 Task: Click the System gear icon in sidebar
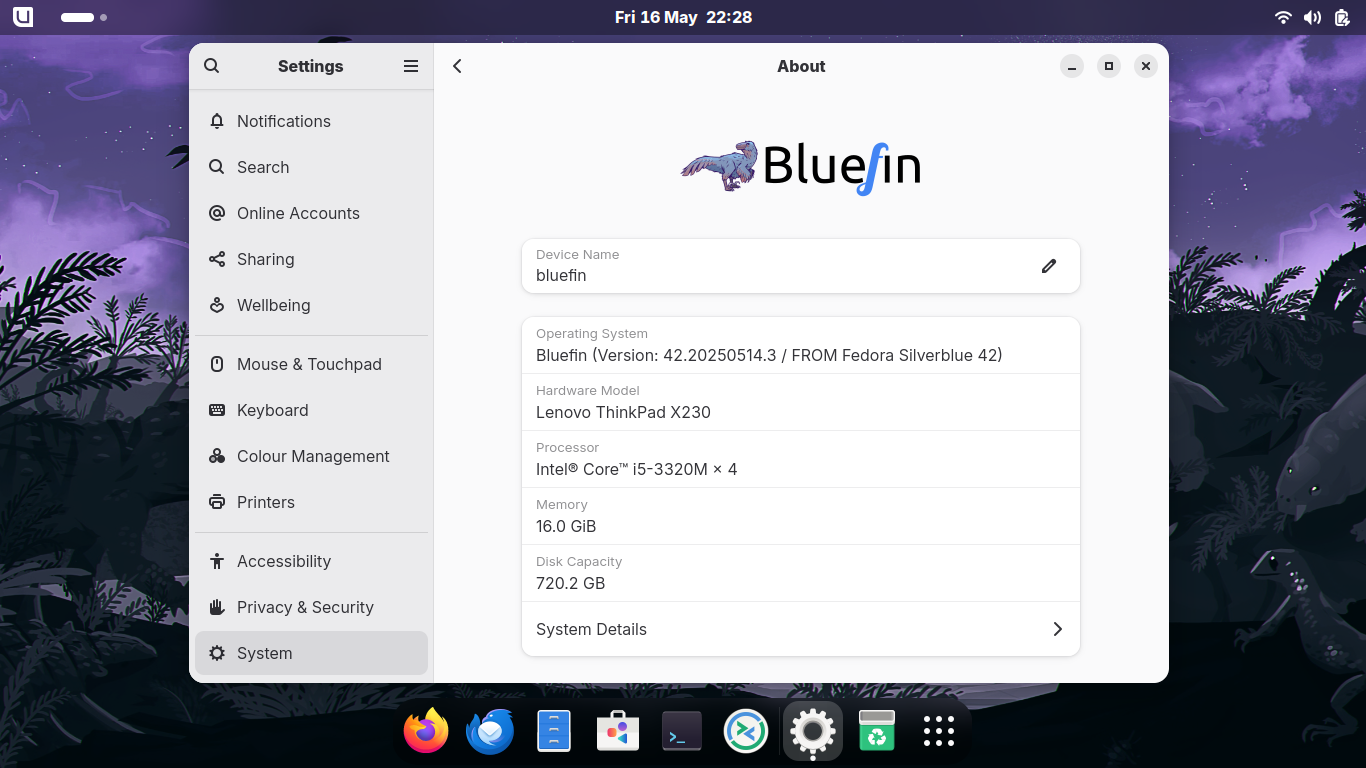point(217,653)
